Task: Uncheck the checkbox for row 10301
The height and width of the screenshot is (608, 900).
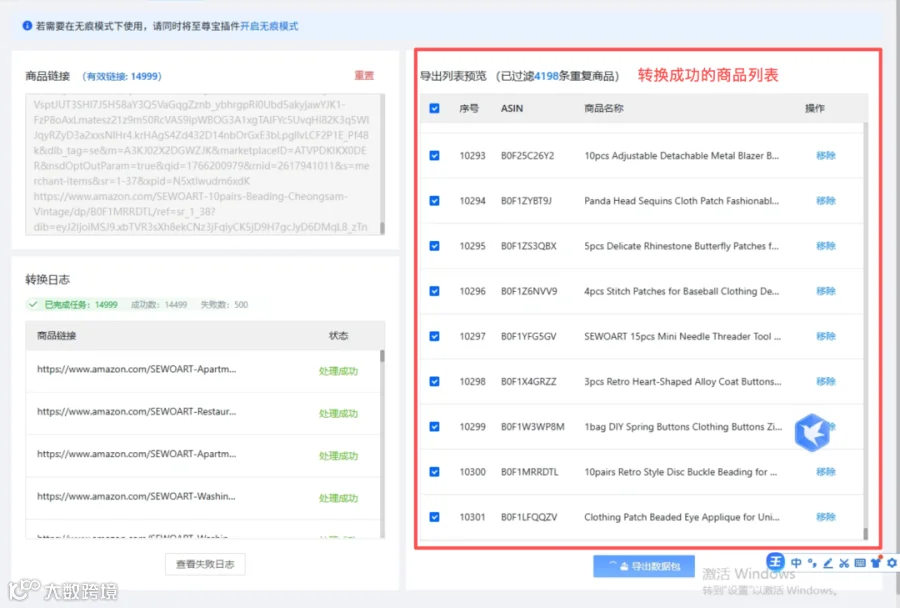Action: pos(435,517)
